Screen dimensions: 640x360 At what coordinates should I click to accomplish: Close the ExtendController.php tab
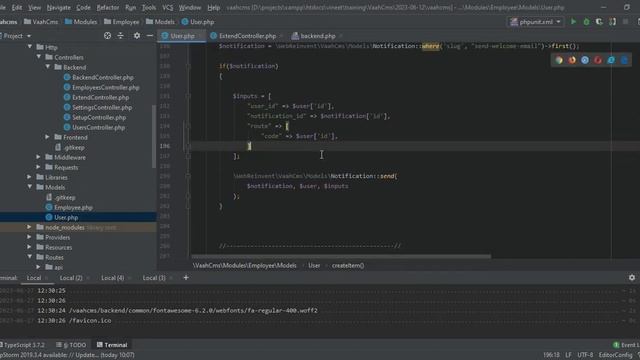[282, 36]
